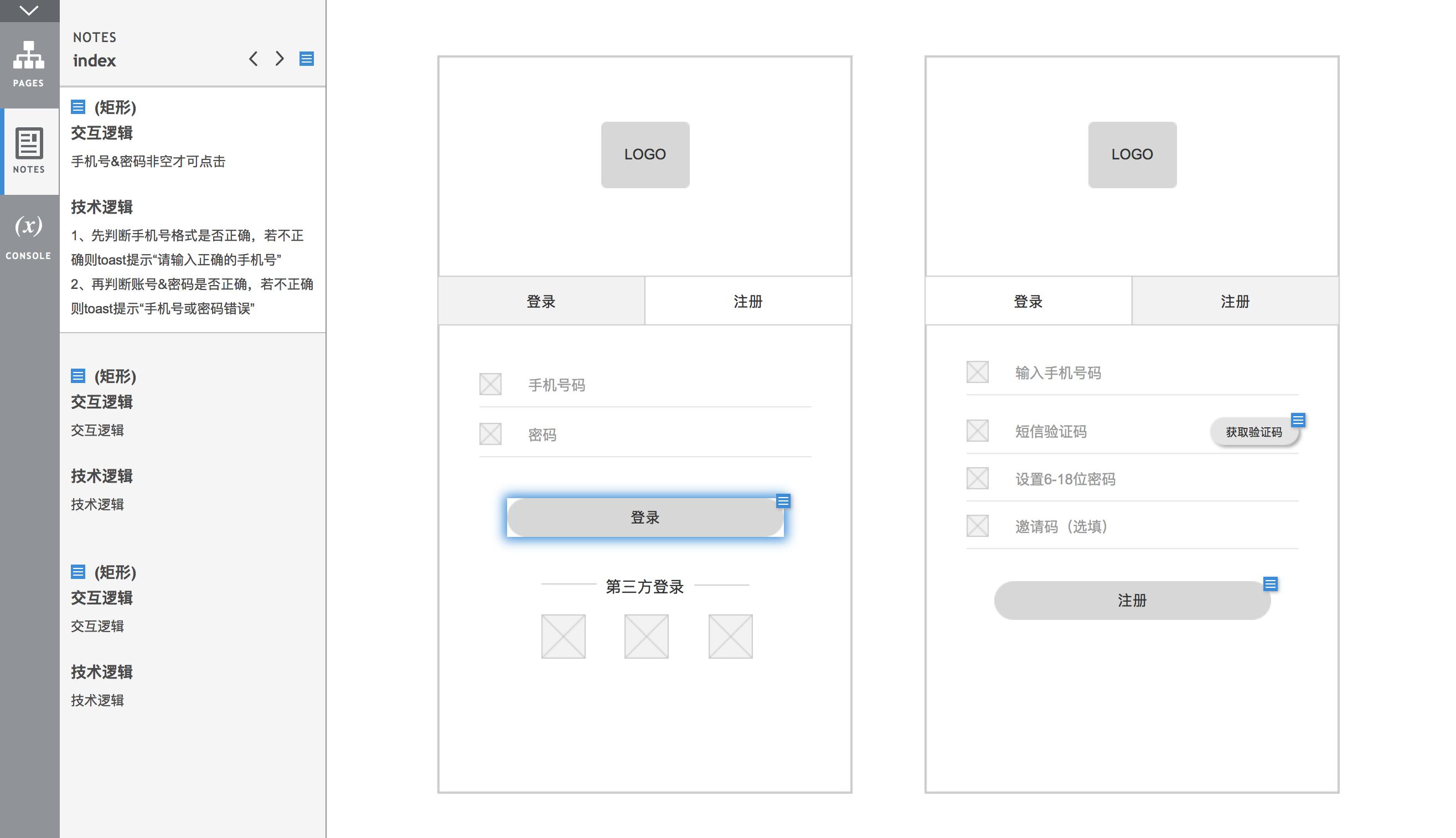Select the Notes panel icon
1456x838 pixels.
[x=29, y=151]
